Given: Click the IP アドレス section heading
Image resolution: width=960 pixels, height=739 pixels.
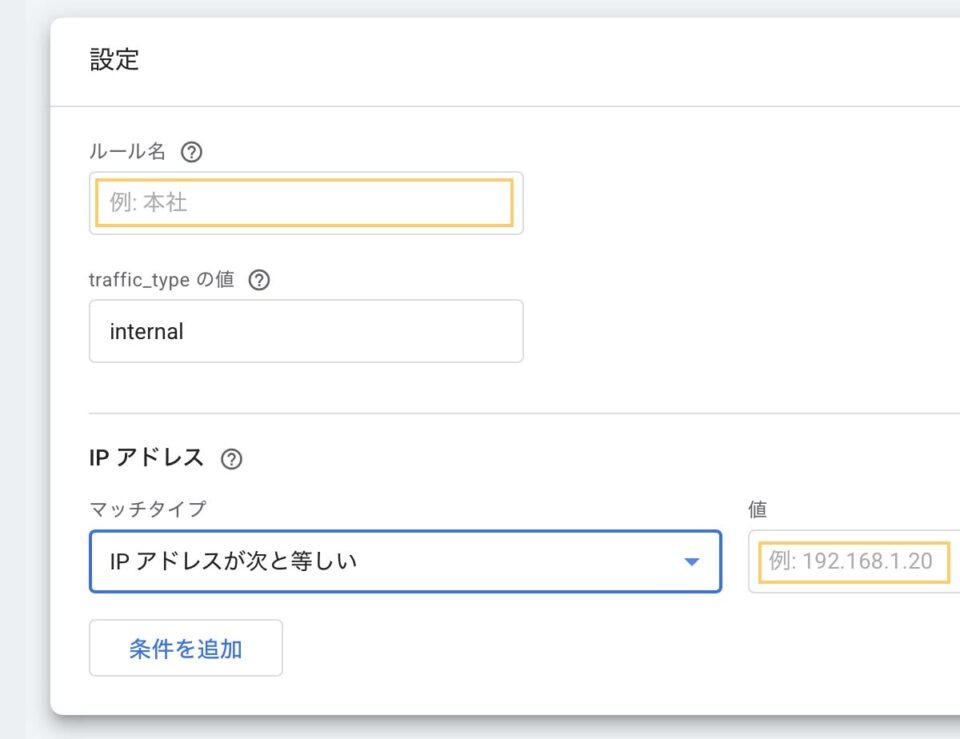Looking at the screenshot, I should tap(146, 458).
